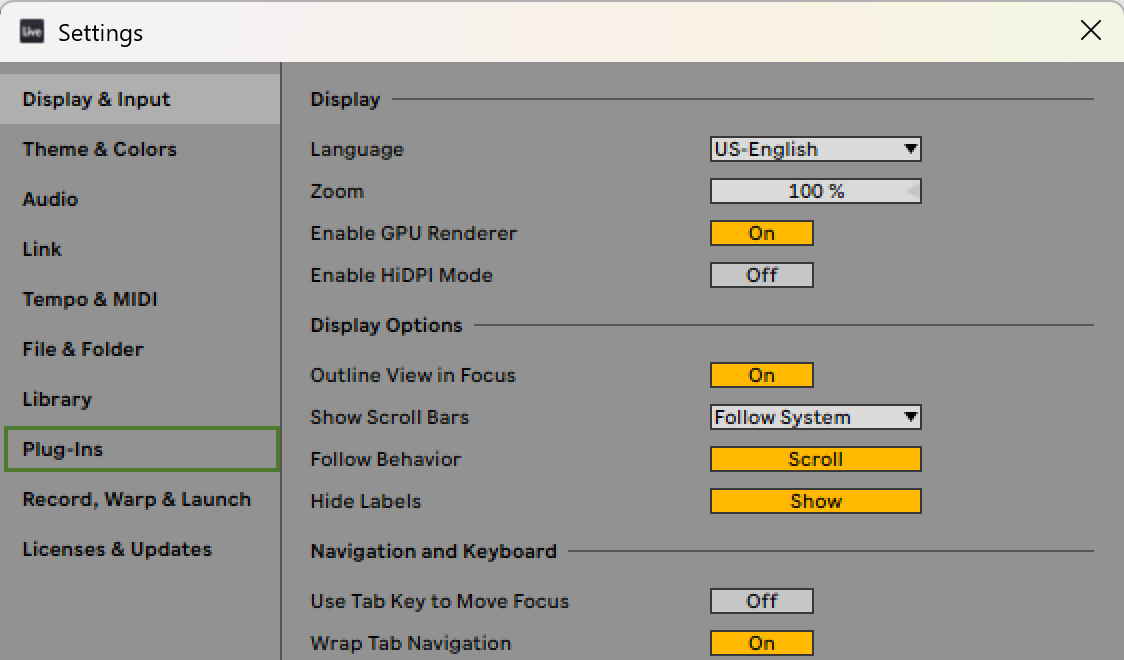Go to the Link settings tab
Screen dimensions: 1124x660
140,249
